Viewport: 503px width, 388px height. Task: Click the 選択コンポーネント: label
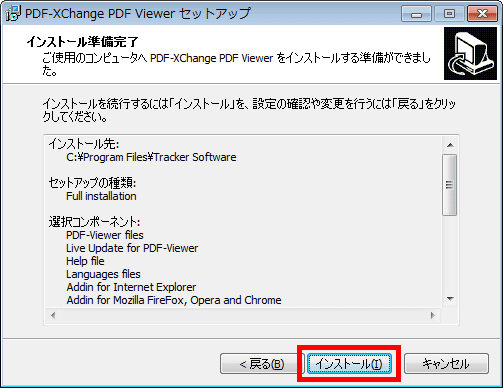click(x=94, y=222)
